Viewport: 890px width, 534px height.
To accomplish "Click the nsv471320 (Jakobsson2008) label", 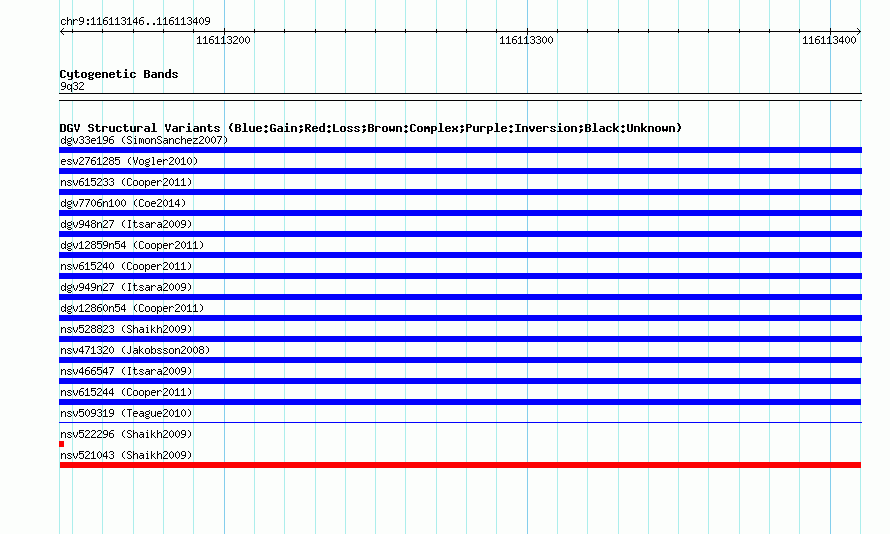I will click(x=135, y=350).
